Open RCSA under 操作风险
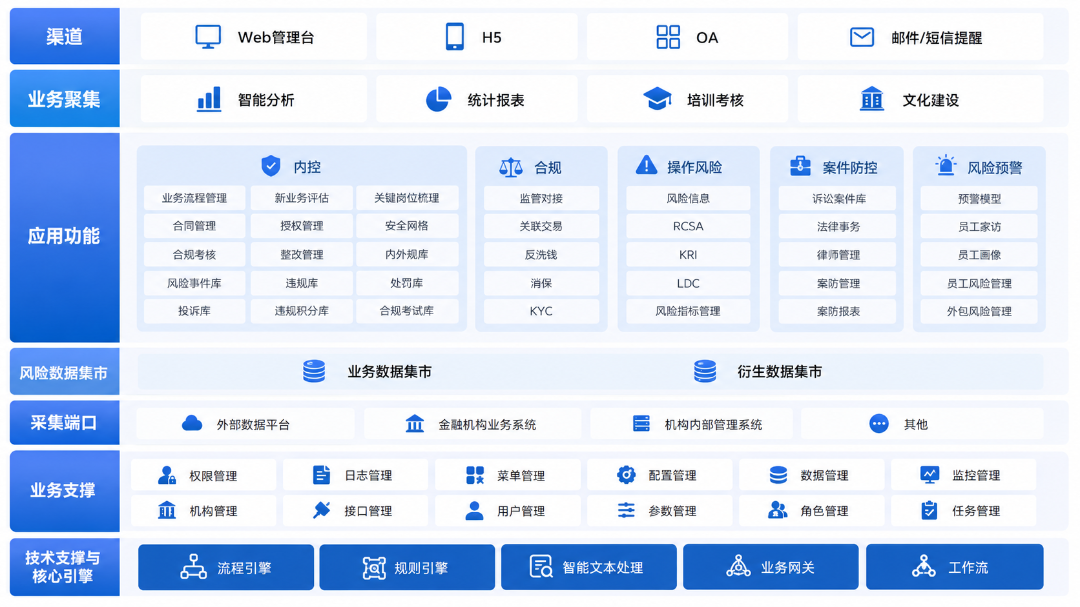The width and height of the screenshot is (1080, 607). pyautogui.click(x=688, y=226)
